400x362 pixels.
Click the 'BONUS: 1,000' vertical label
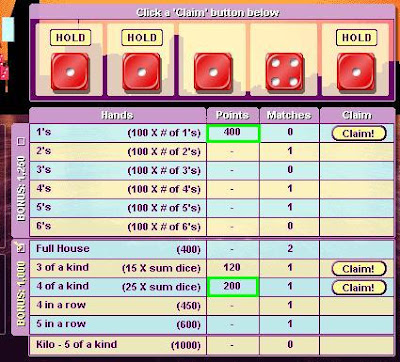21,294
